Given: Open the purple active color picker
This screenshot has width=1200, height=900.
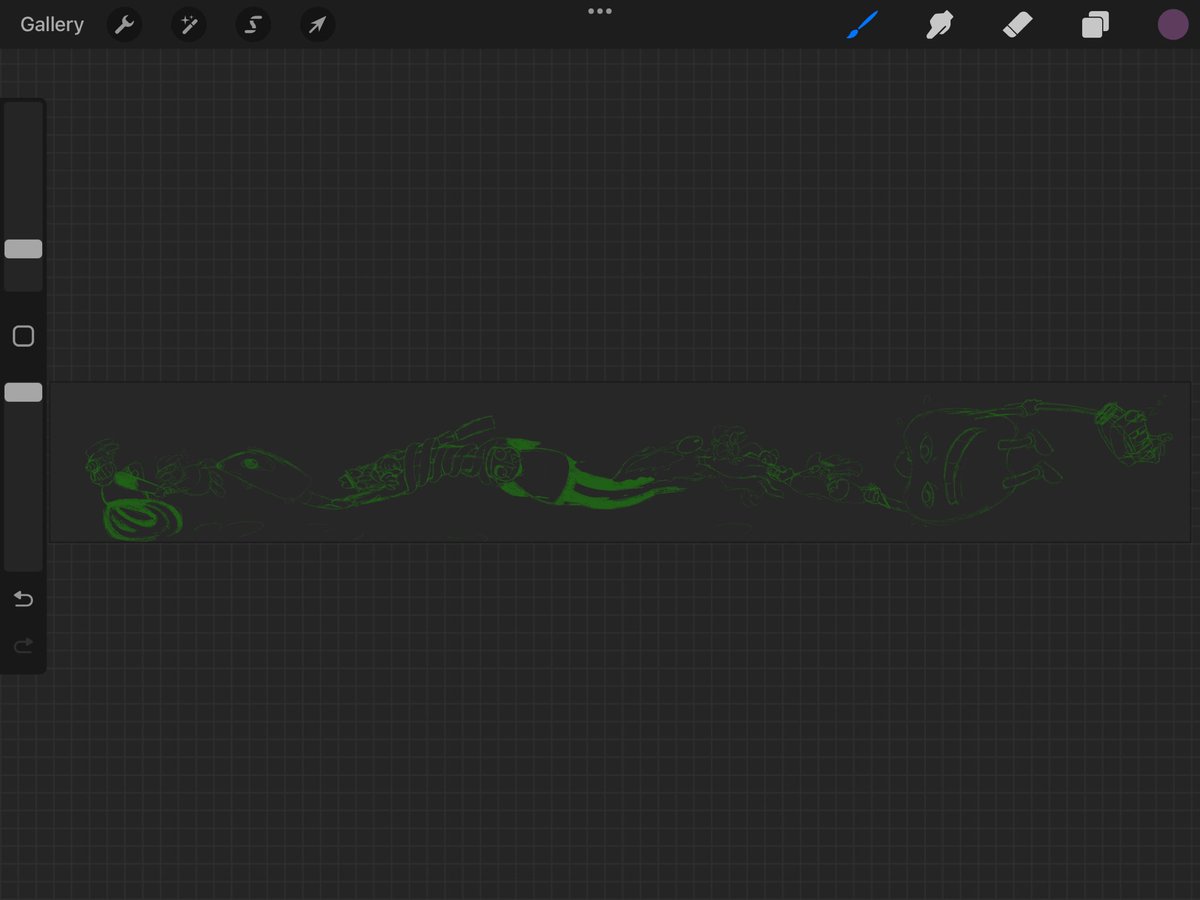Looking at the screenshot, I should tap(1173, 25).
